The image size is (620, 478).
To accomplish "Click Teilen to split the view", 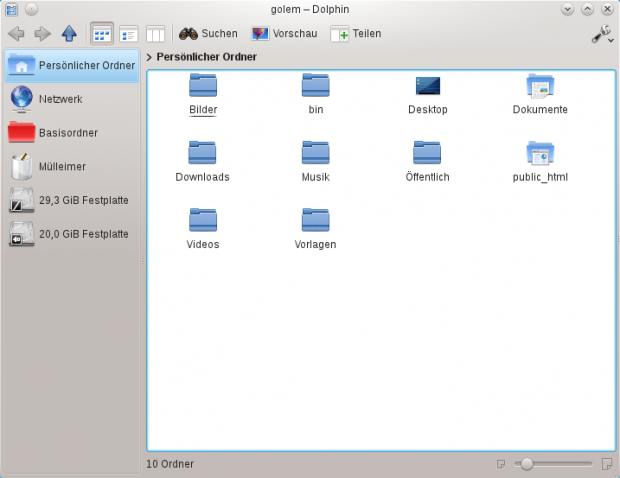I will (x=356, y=33).
